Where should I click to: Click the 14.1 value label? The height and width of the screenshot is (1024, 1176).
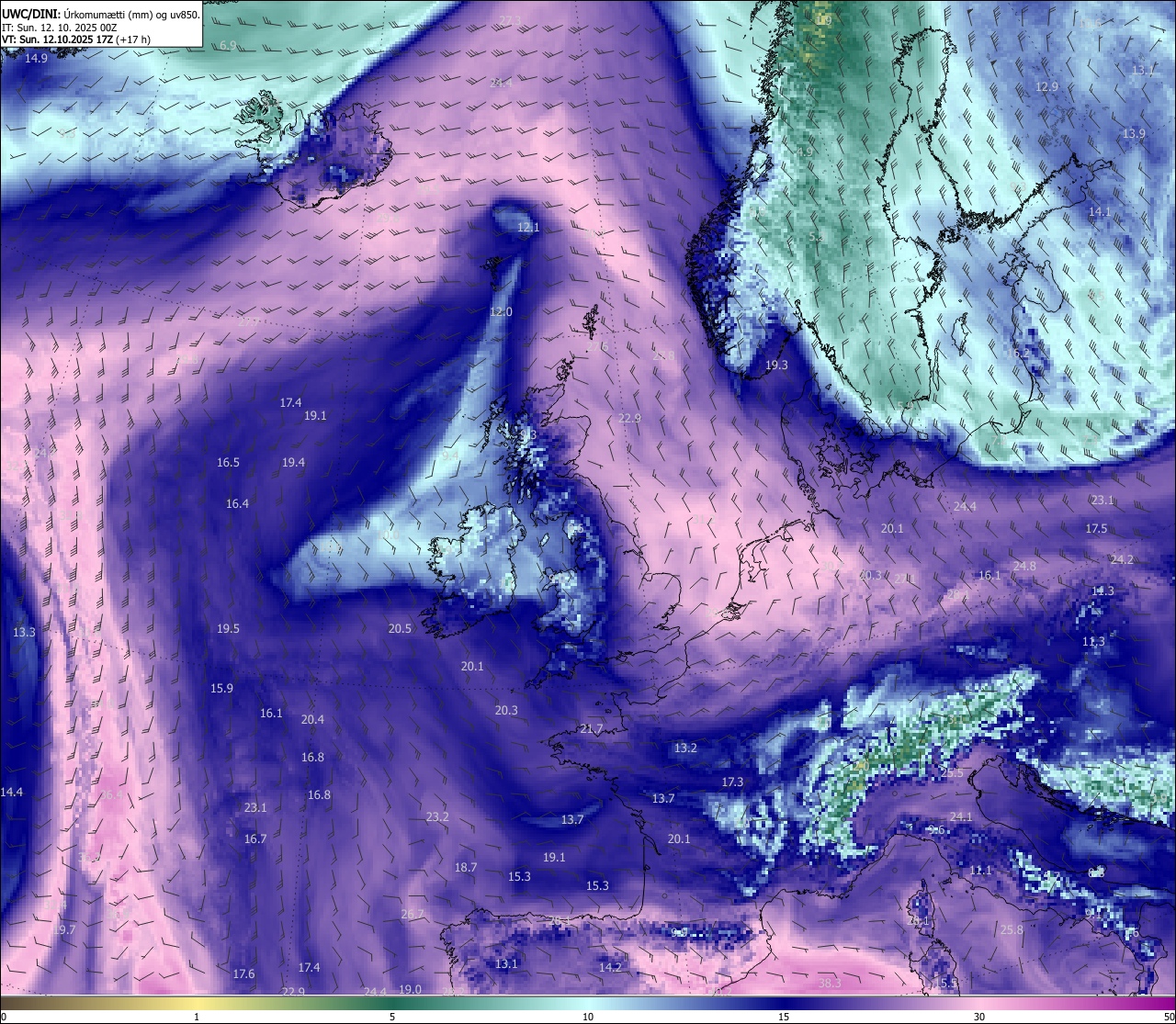pos(1099,212)
